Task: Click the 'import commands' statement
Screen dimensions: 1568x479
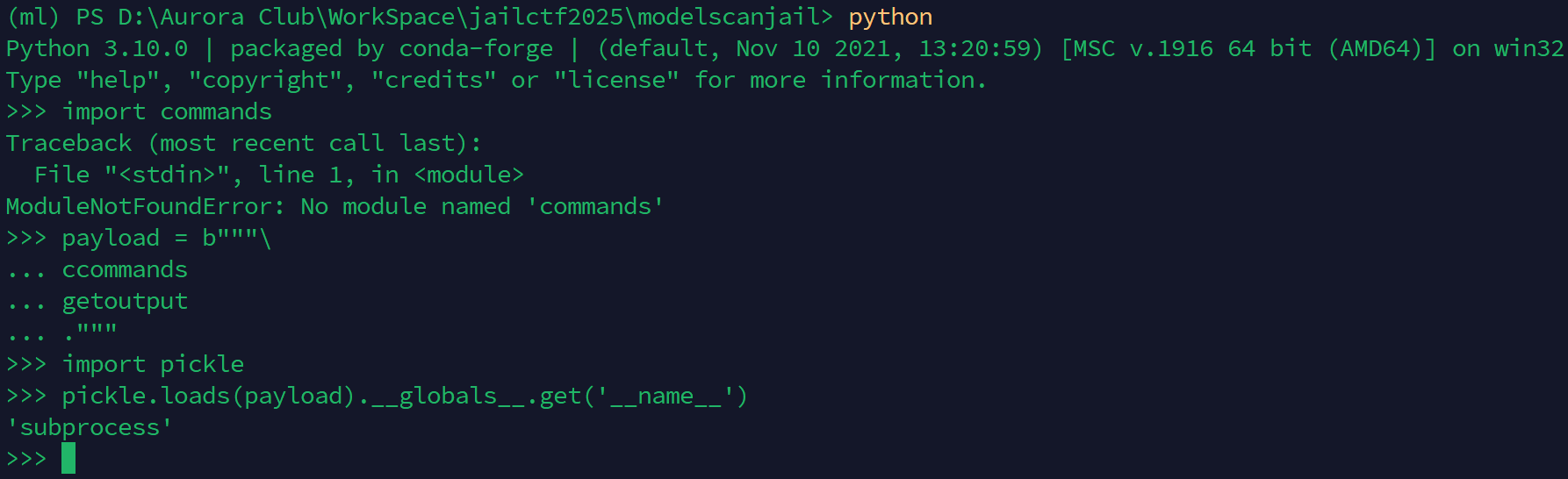Action: (167, 112)
